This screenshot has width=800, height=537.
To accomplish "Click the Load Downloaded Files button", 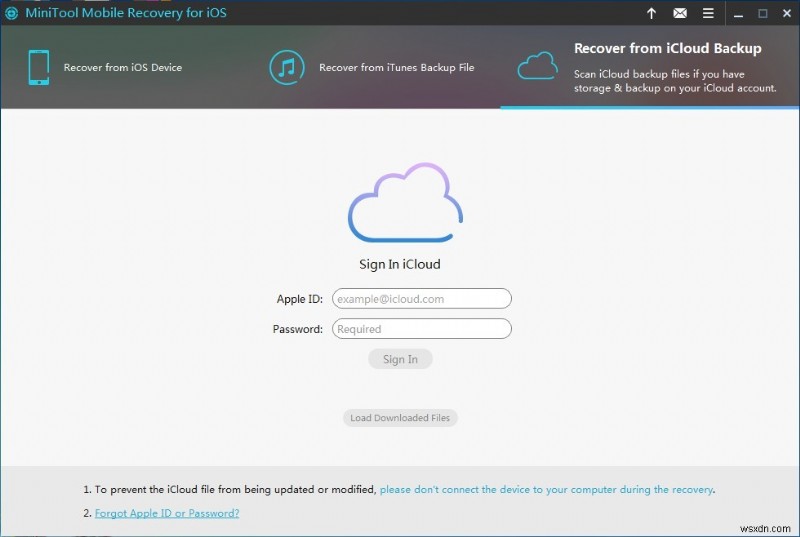I will [x=400, y=418].
